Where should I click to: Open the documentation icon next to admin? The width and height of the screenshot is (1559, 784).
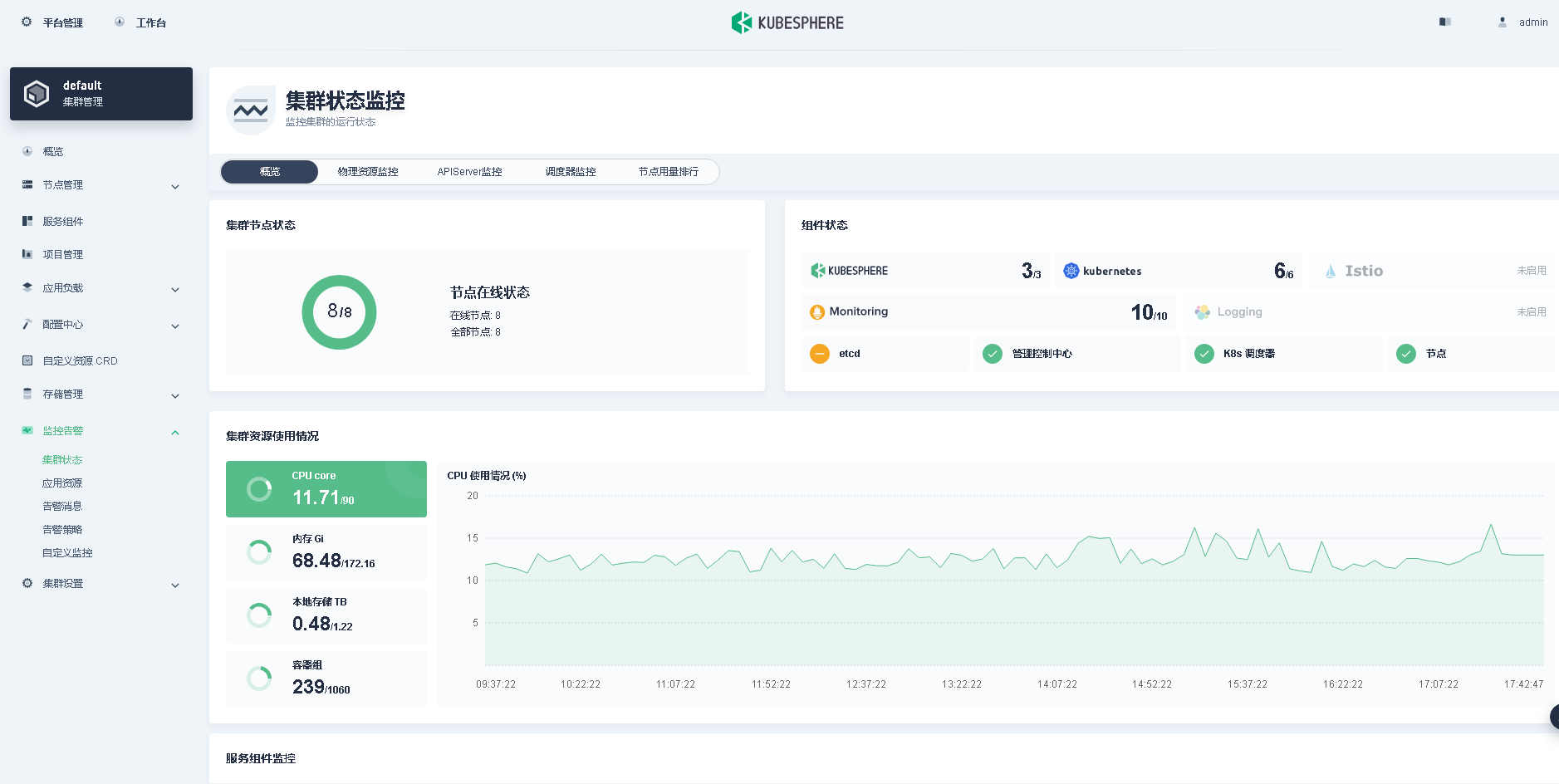pos(1445,22)
